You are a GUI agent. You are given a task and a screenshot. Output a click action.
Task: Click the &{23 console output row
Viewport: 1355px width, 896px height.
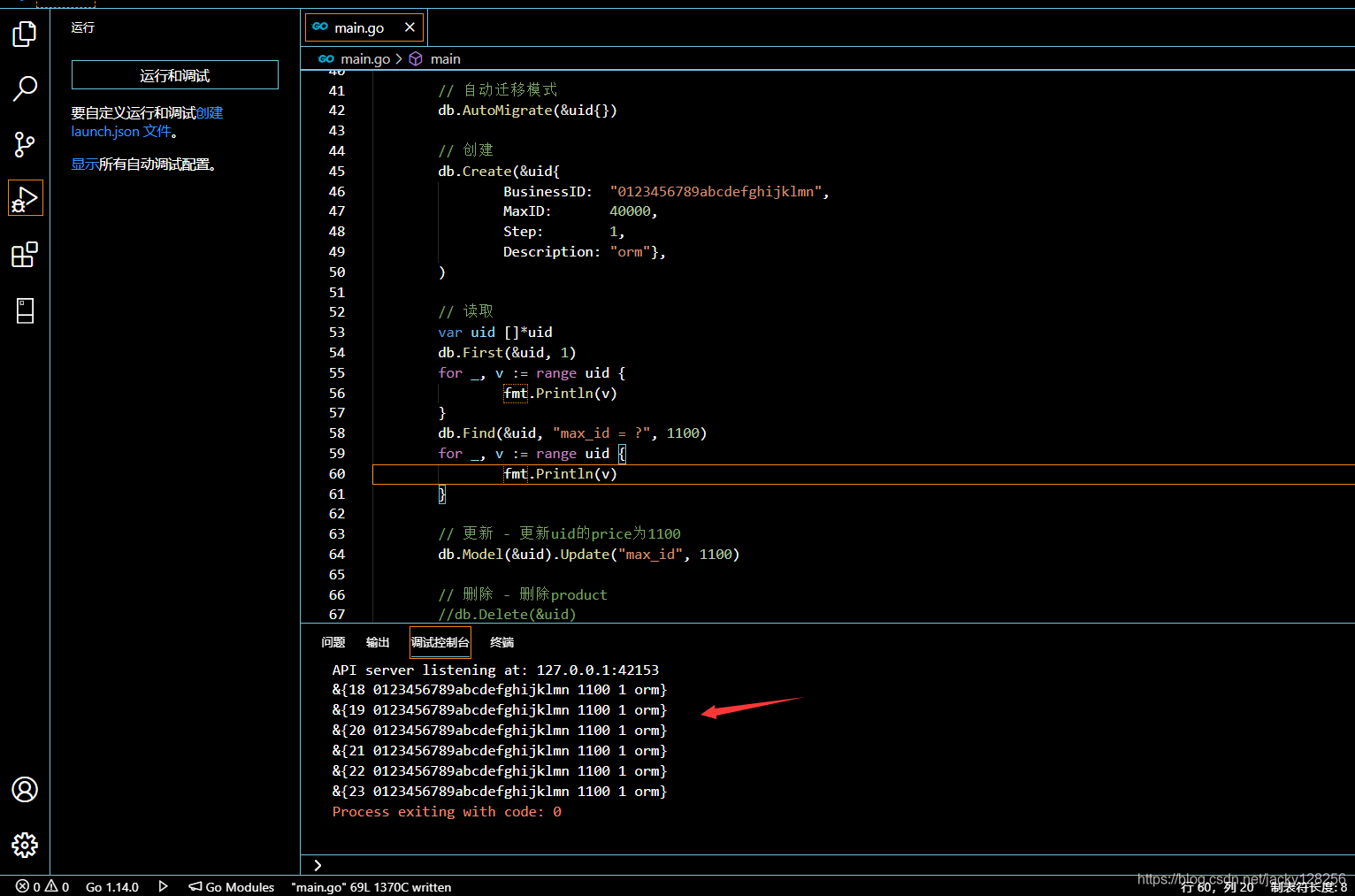(x=500, y=791)
